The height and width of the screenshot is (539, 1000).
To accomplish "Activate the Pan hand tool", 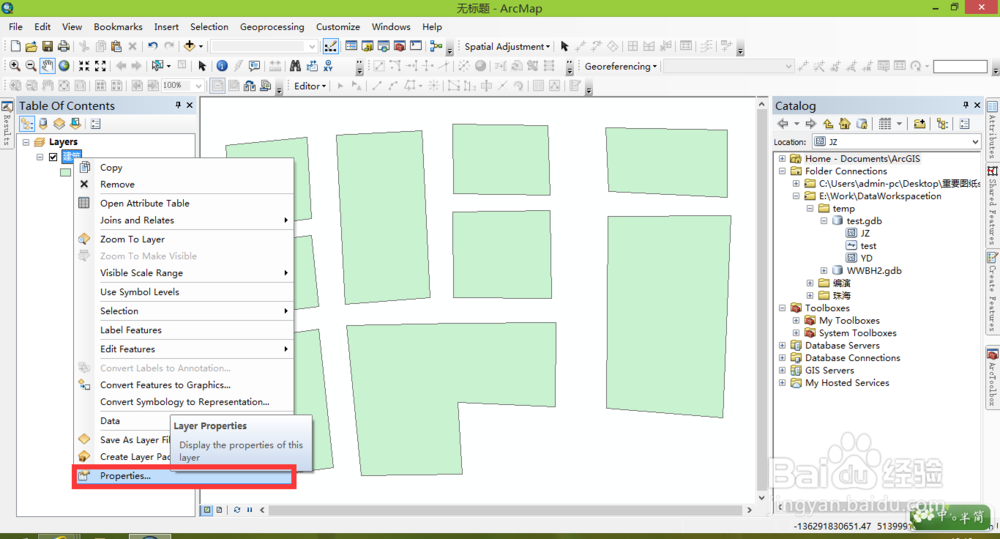I will click(48, 66).
